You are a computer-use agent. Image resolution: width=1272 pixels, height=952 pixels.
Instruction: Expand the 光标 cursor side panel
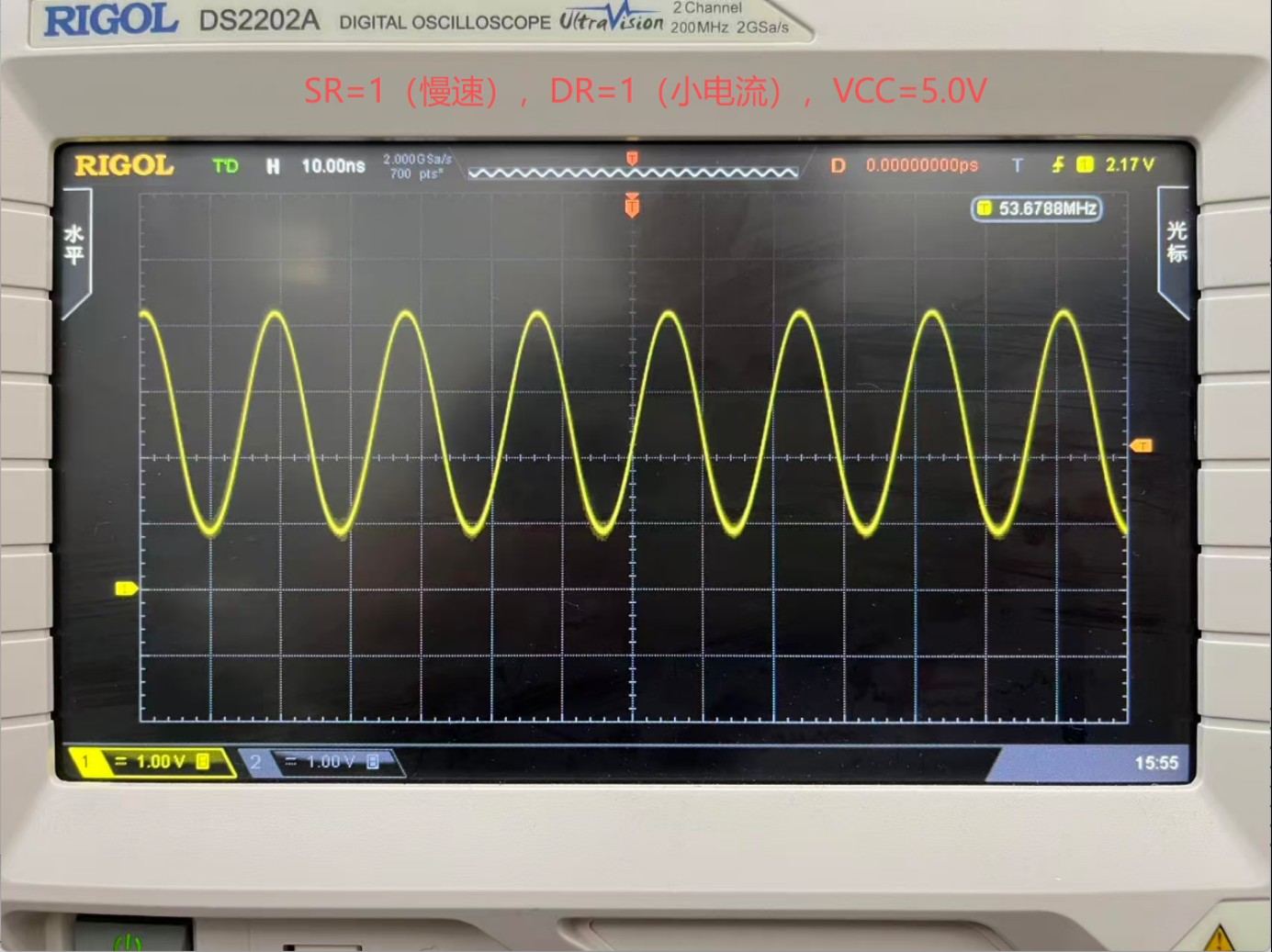click(x=1176, y=242)
